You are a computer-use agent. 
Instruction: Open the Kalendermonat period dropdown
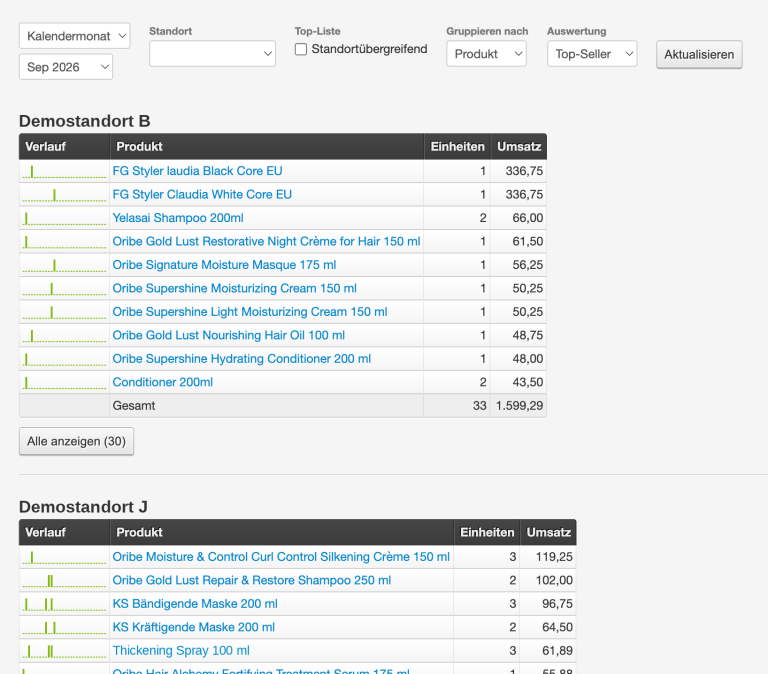coord(74,36)
